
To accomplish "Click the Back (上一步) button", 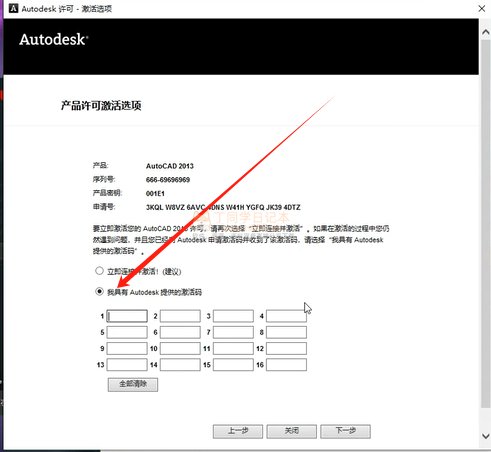I will [x=238, y=431].
